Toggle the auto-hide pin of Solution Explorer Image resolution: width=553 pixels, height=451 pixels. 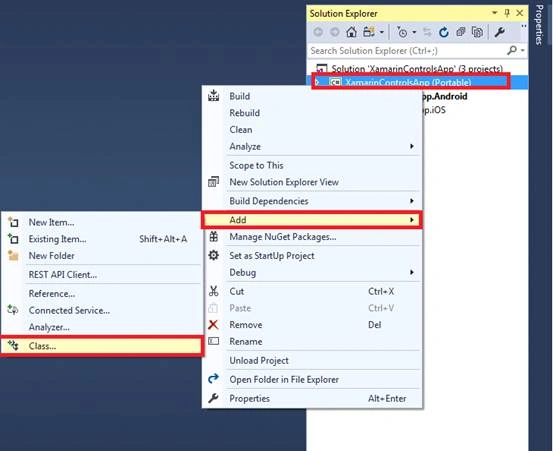pyautogui.click(x=507, y=13)
